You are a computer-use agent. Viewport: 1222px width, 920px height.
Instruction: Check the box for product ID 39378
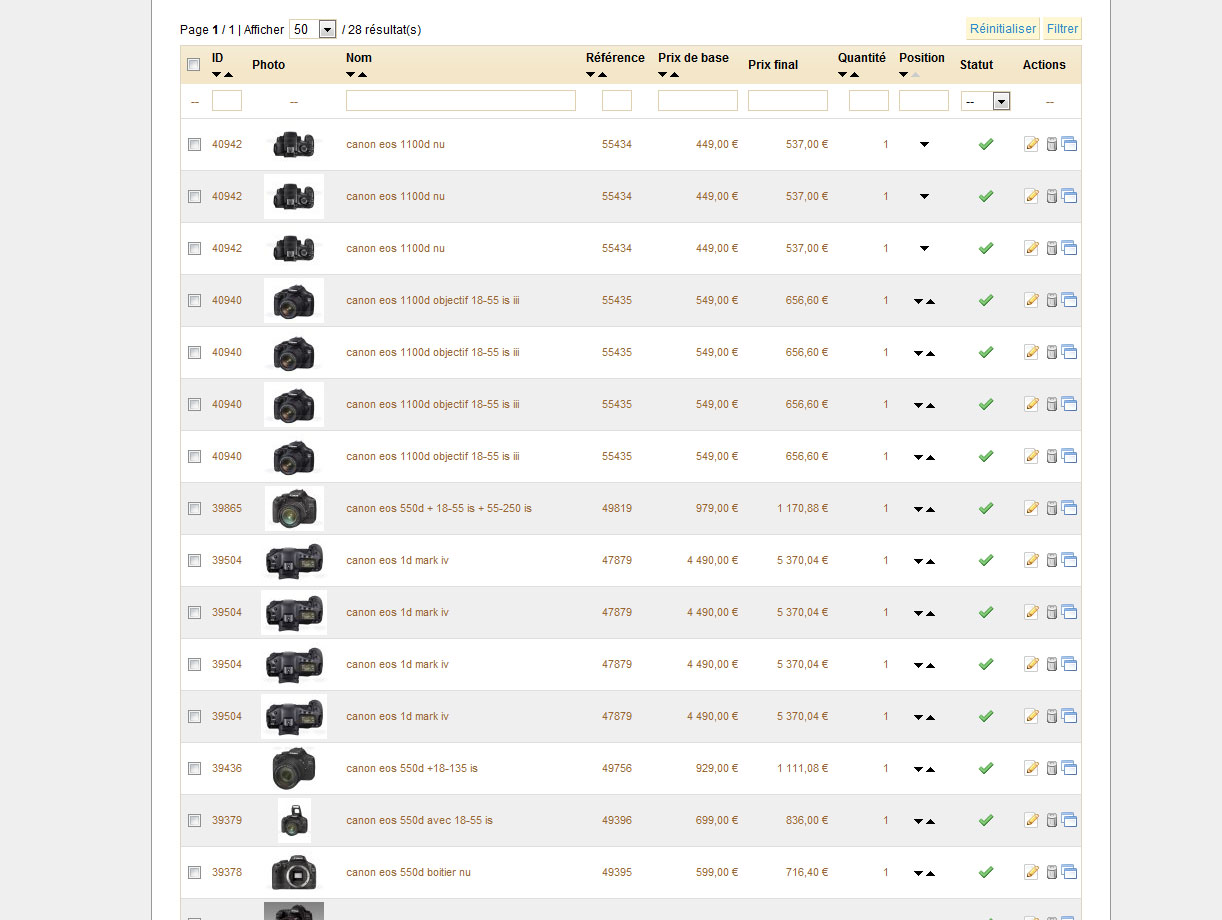(194, 872)
